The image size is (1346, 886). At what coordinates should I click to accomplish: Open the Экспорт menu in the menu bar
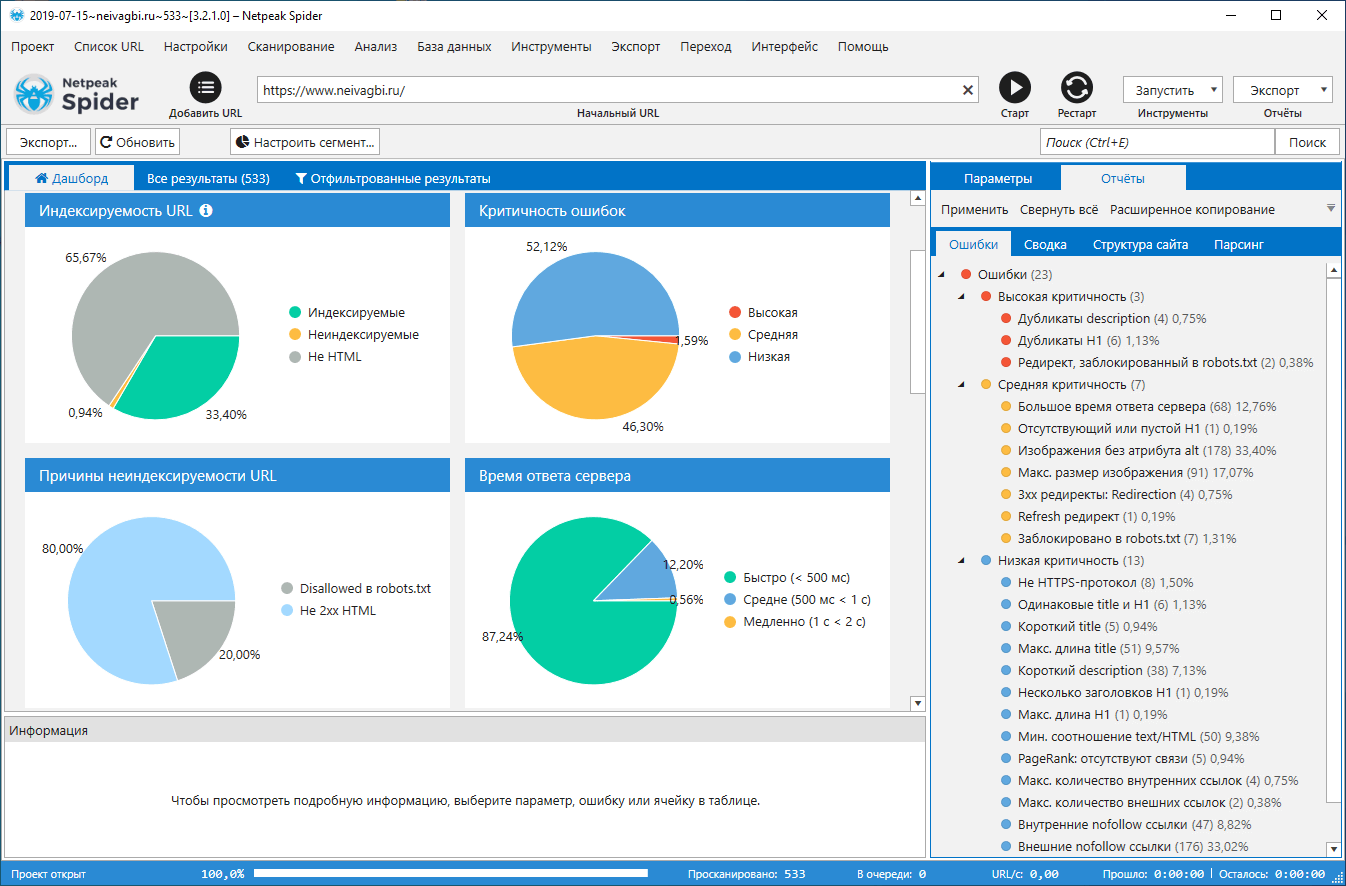(x=636, y=47)
